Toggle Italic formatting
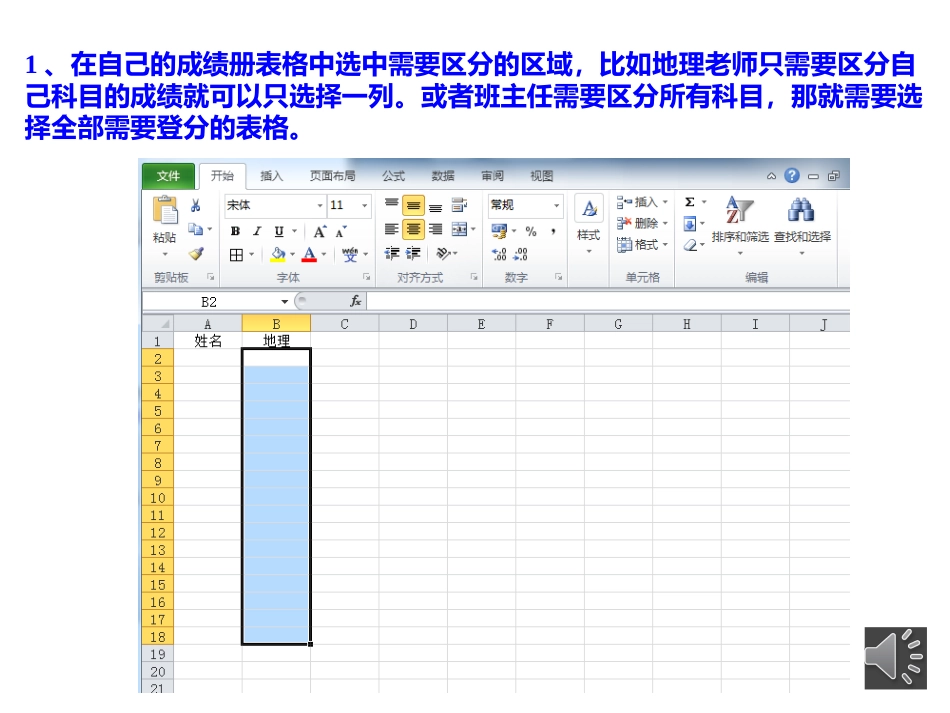Viewport: 950px width, 713px height. (257, 231)
